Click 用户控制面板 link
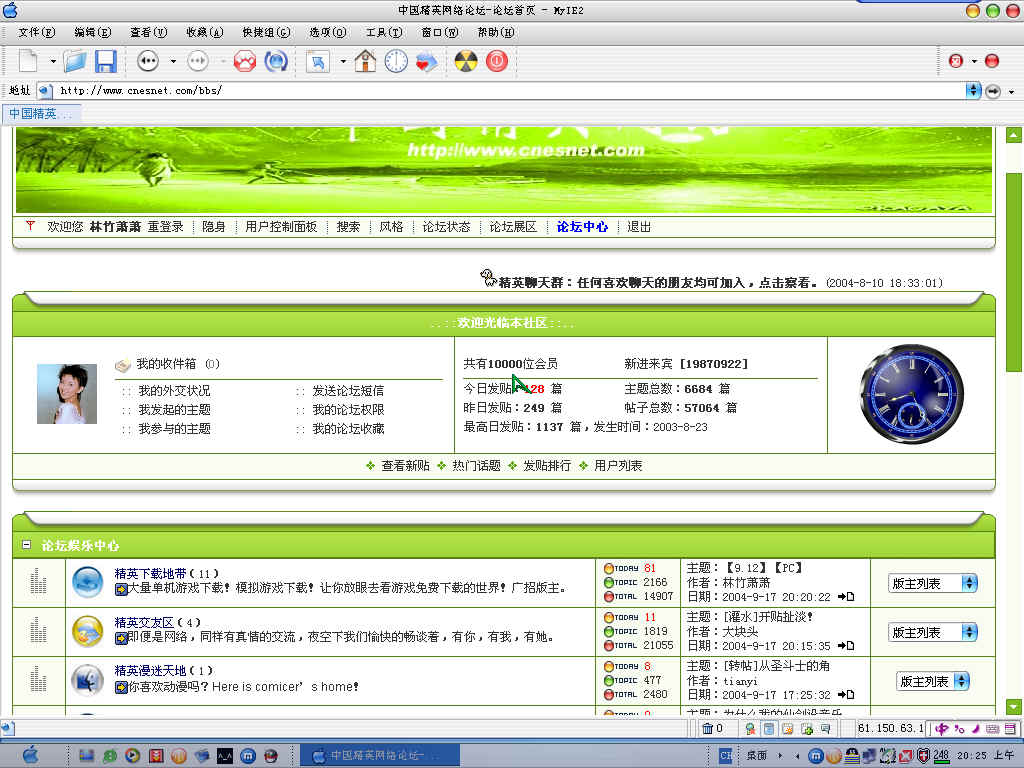 281,227
